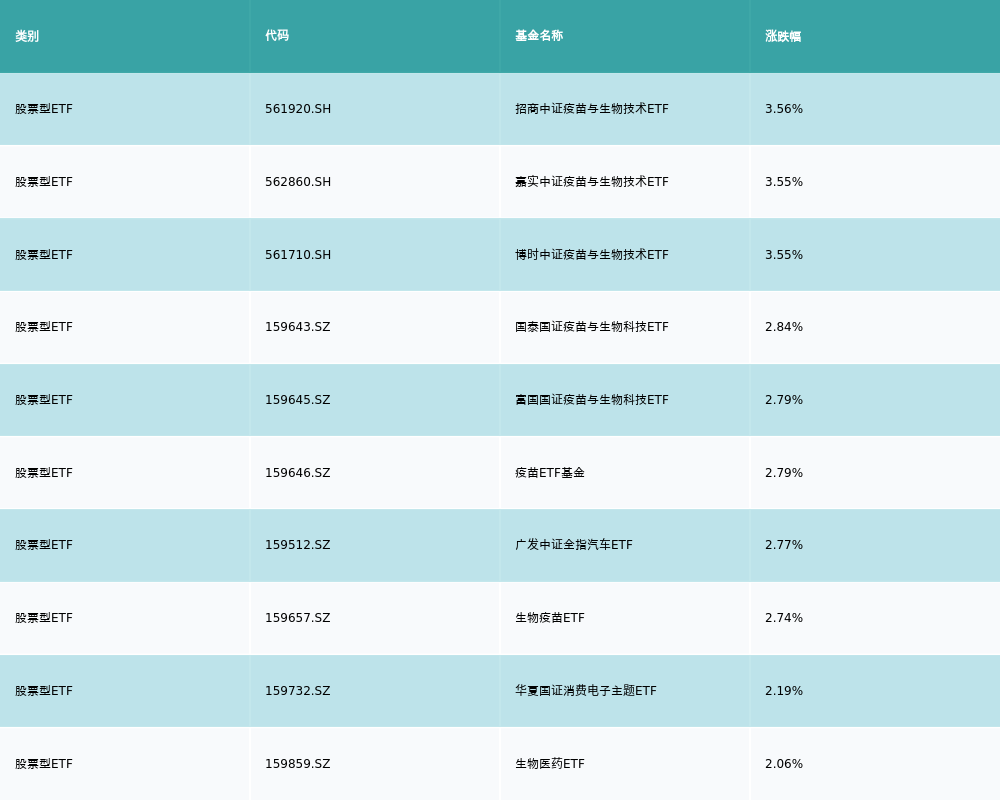Click fund name 博时中证疫苗与生物技术ETF
Image resolution: width=1000 pixels, height=800 pixels.
[x=592, y=255]
